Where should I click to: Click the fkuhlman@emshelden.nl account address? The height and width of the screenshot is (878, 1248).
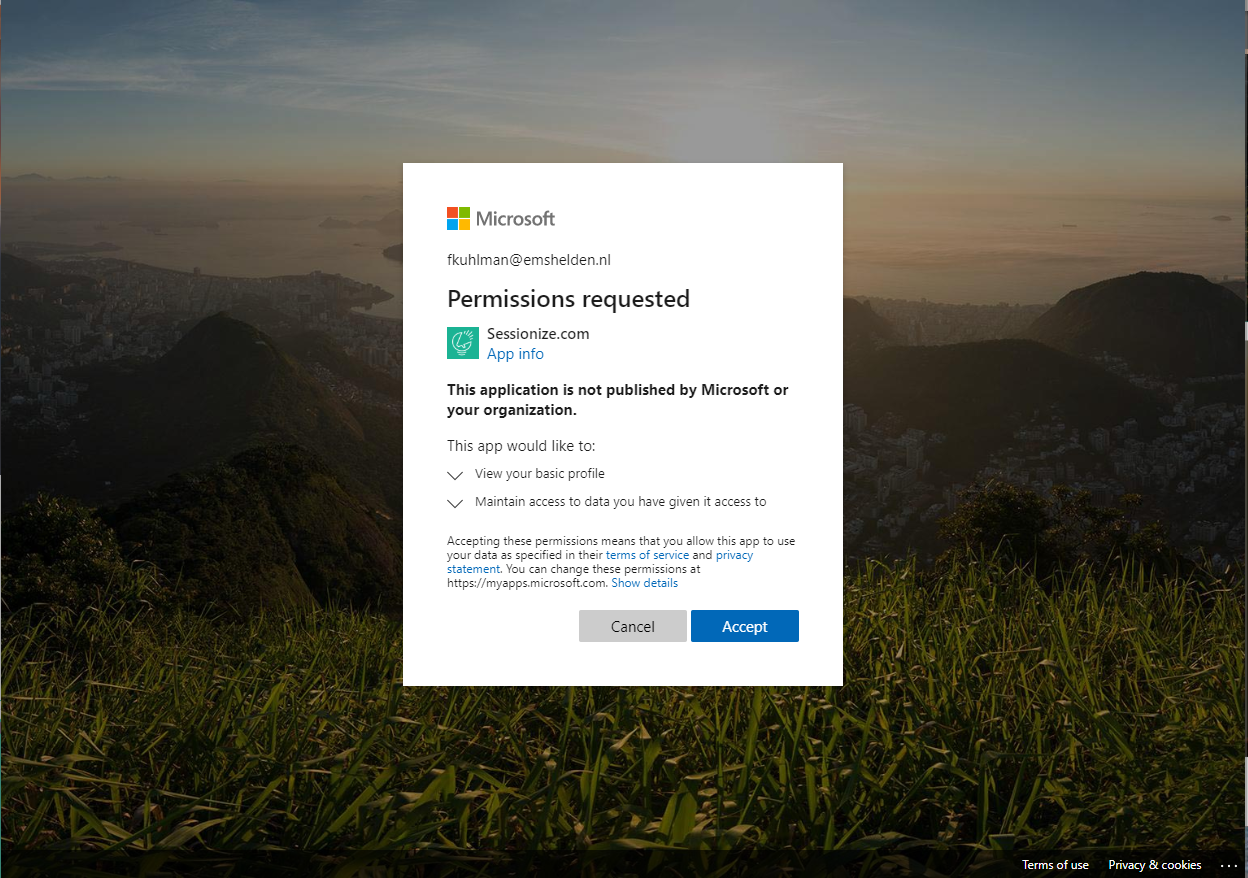click(529, 260)
